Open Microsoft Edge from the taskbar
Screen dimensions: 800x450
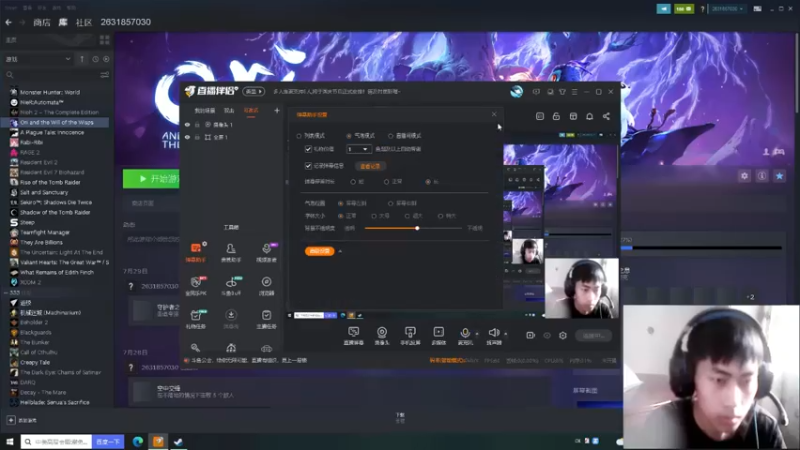coord(138,441)
